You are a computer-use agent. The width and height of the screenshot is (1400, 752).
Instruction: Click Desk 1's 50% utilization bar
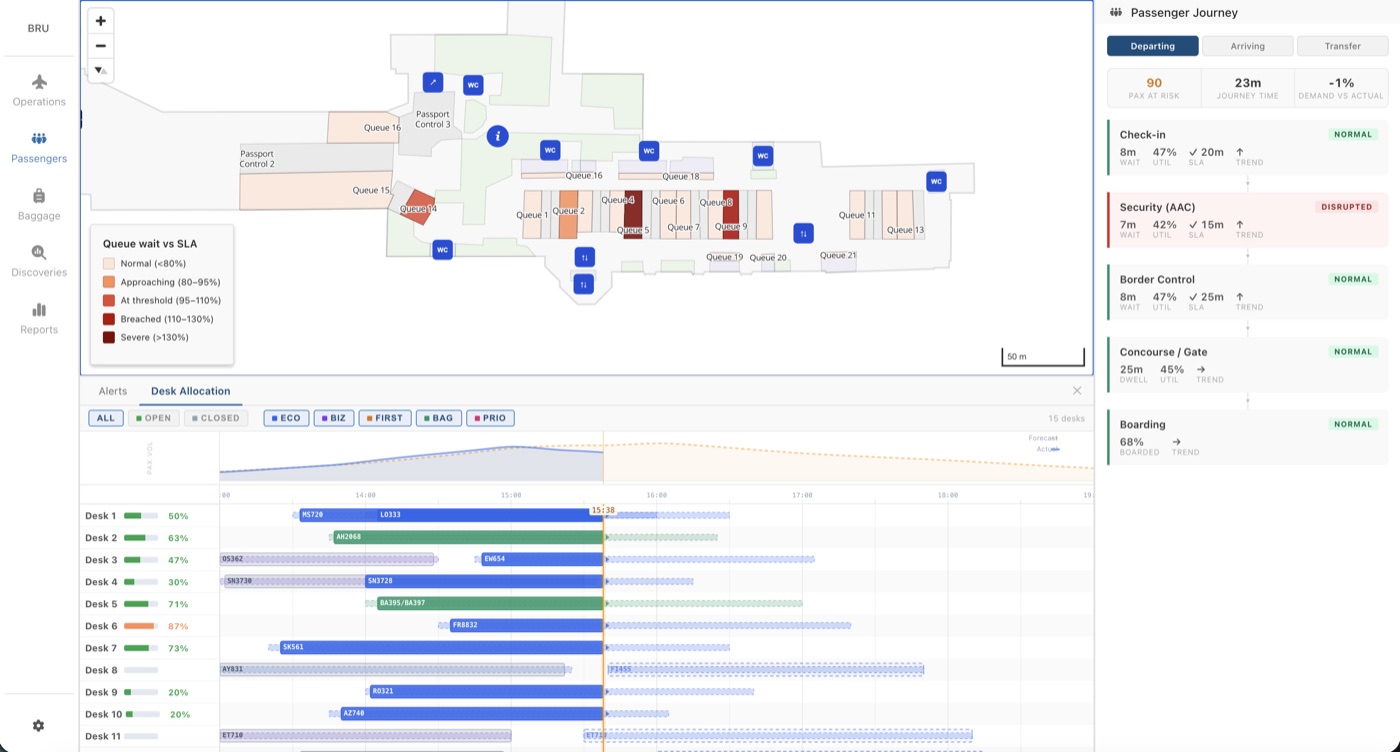point(141,516)
